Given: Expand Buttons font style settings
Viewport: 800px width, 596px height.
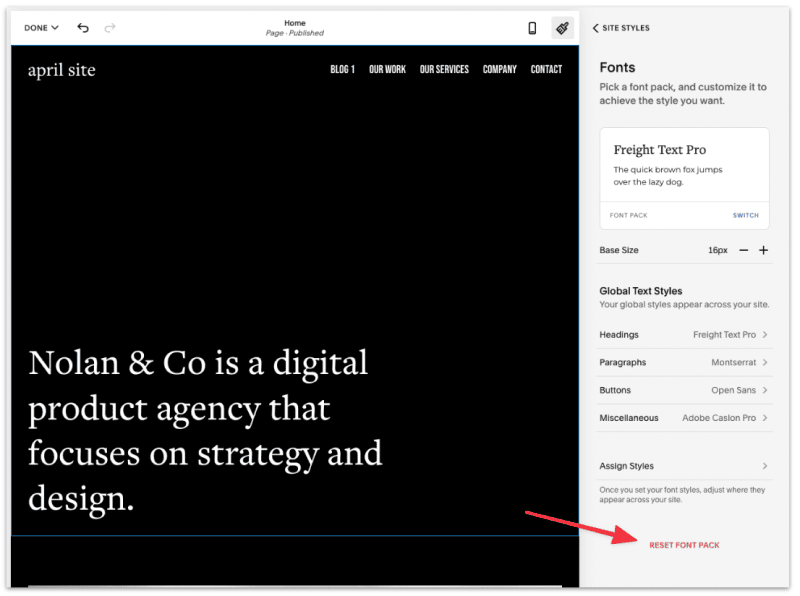Looking at the screenshot, I should click(x=684, y=390).
